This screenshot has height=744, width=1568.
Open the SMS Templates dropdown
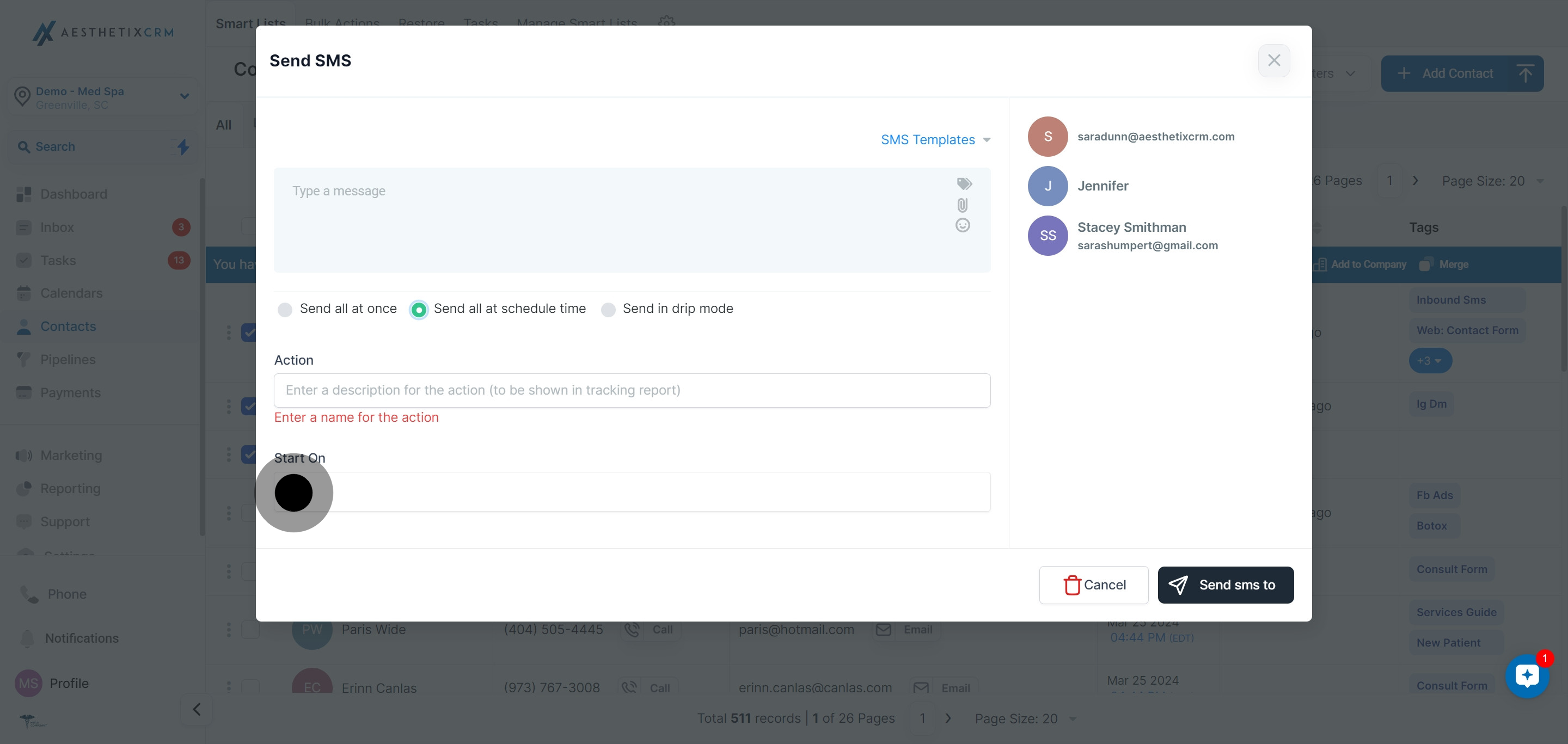click(x=935, y=140)
